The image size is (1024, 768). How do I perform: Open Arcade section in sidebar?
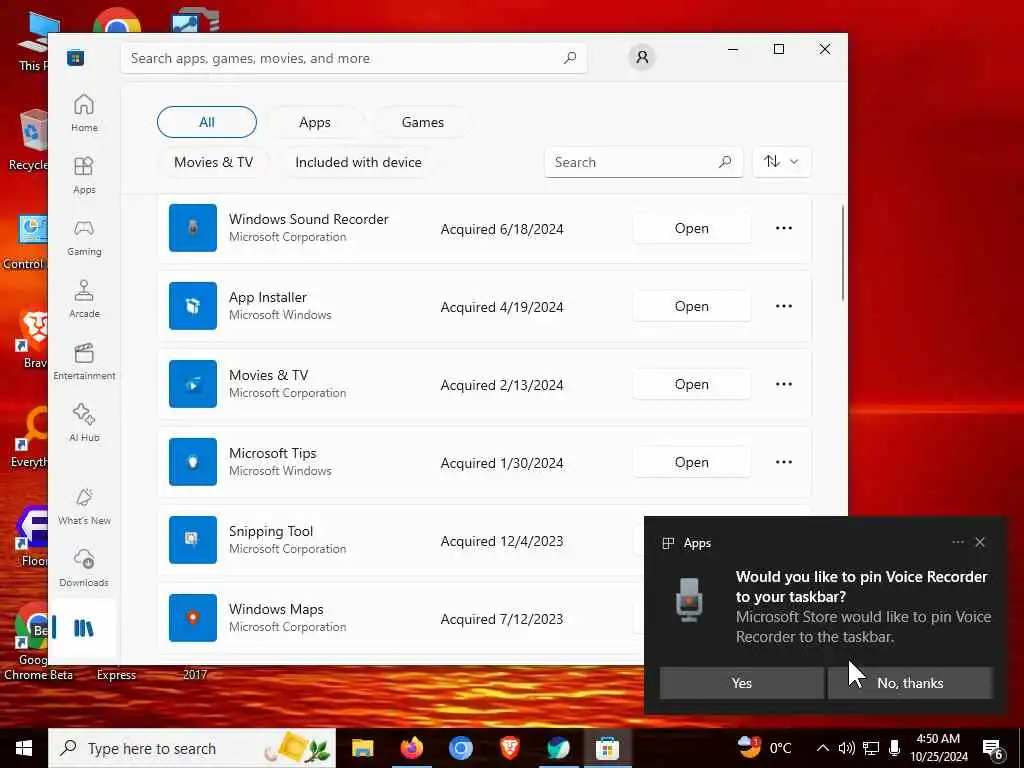point(84,299)
